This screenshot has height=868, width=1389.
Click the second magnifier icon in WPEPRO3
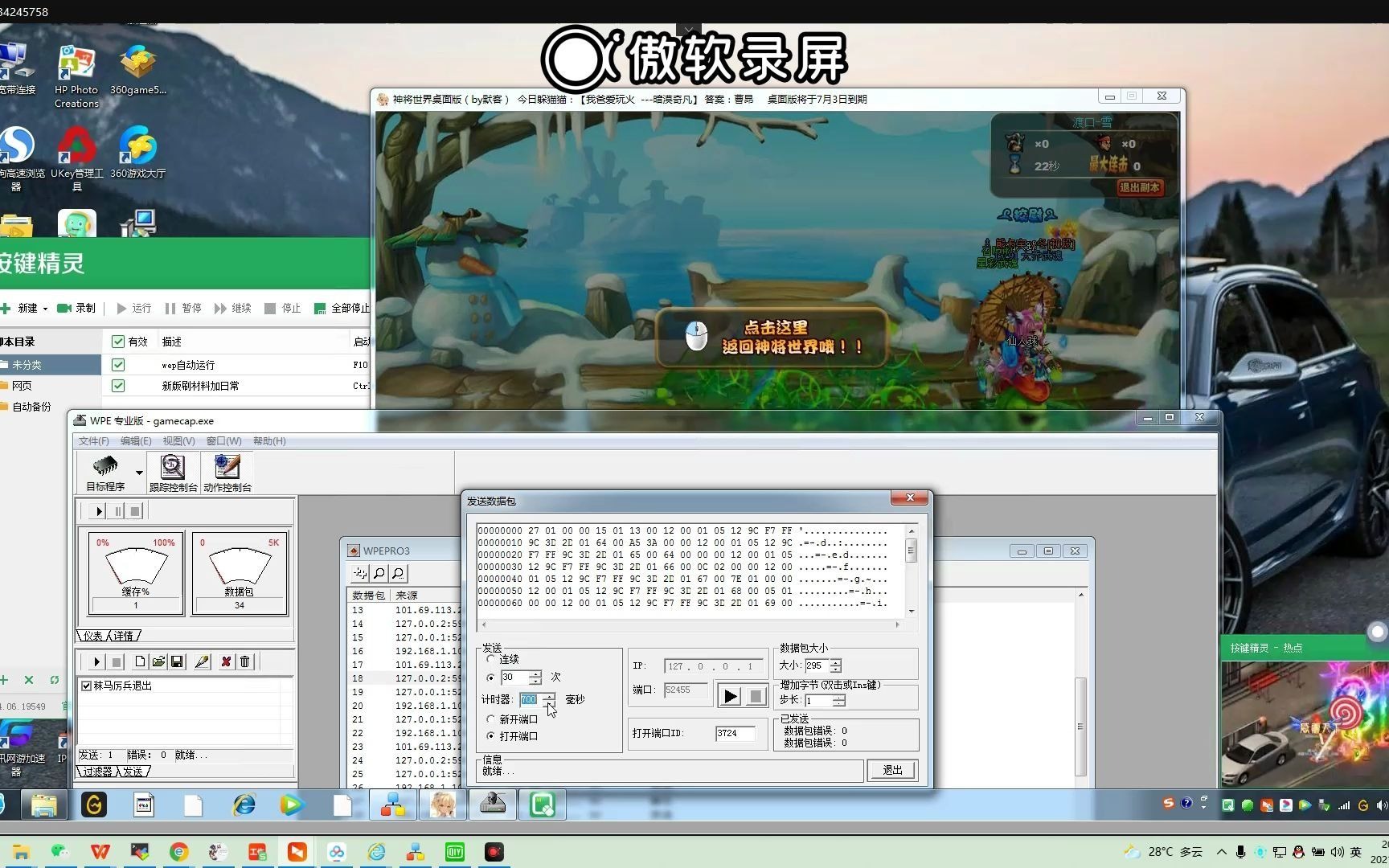coord(398,573)
